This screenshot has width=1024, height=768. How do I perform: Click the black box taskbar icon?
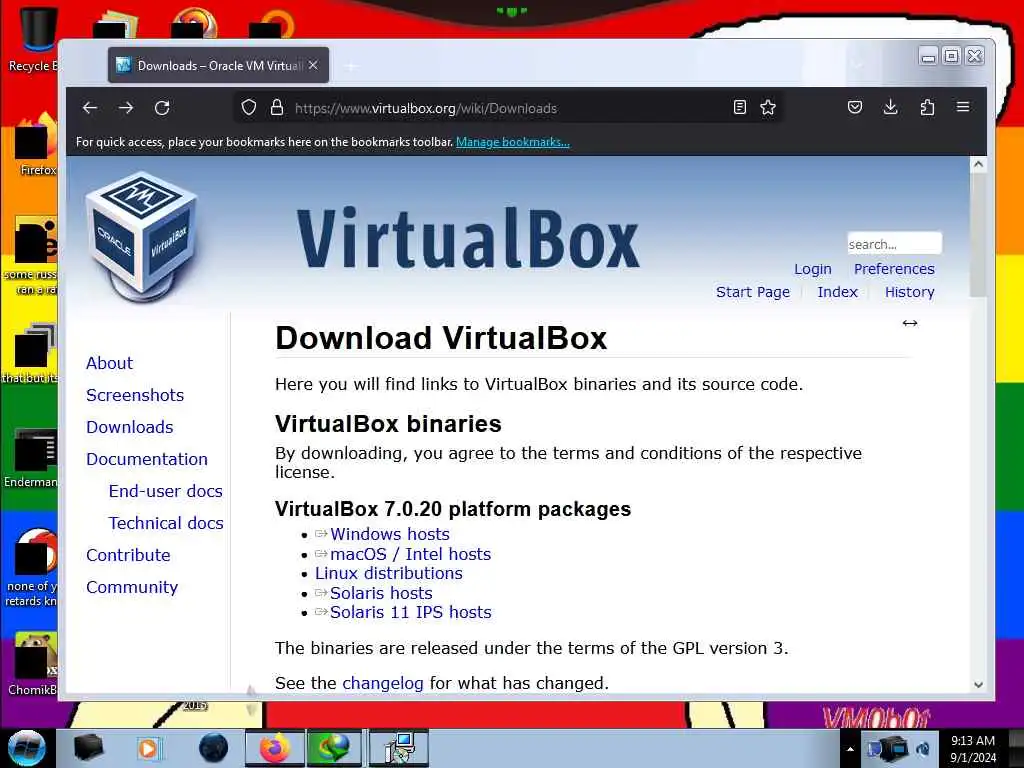[88, 748]
